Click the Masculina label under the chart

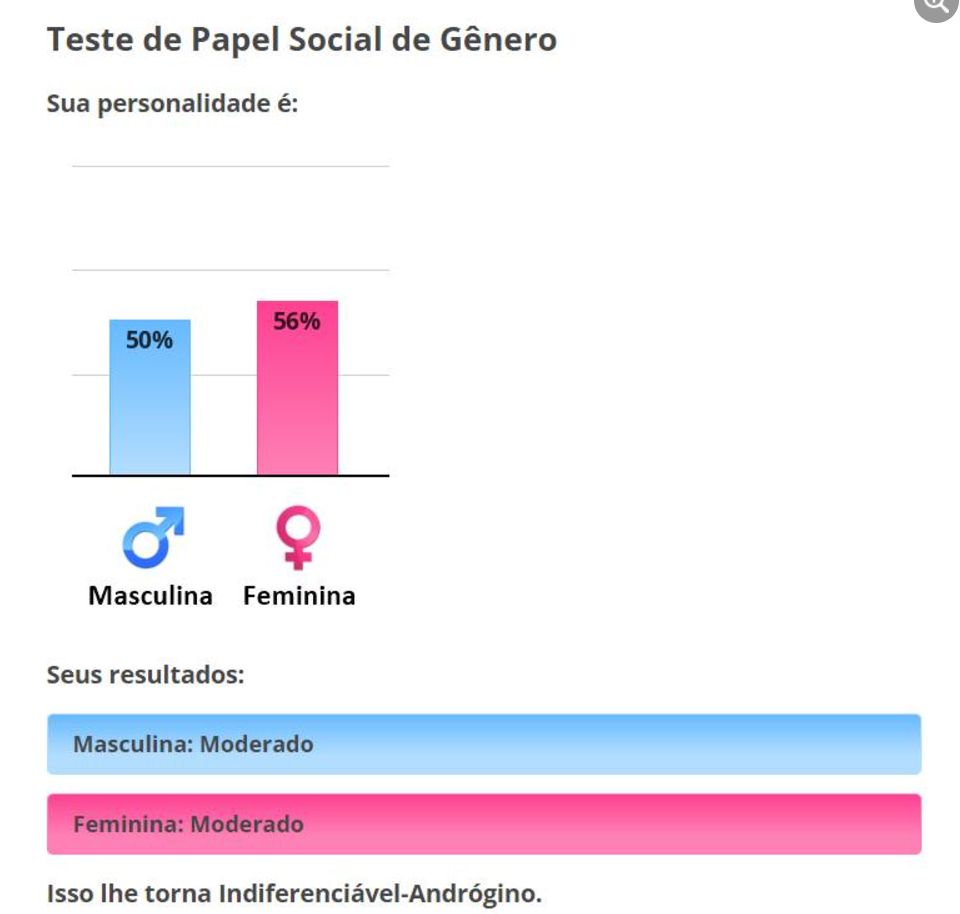click(x=151, y=596)
